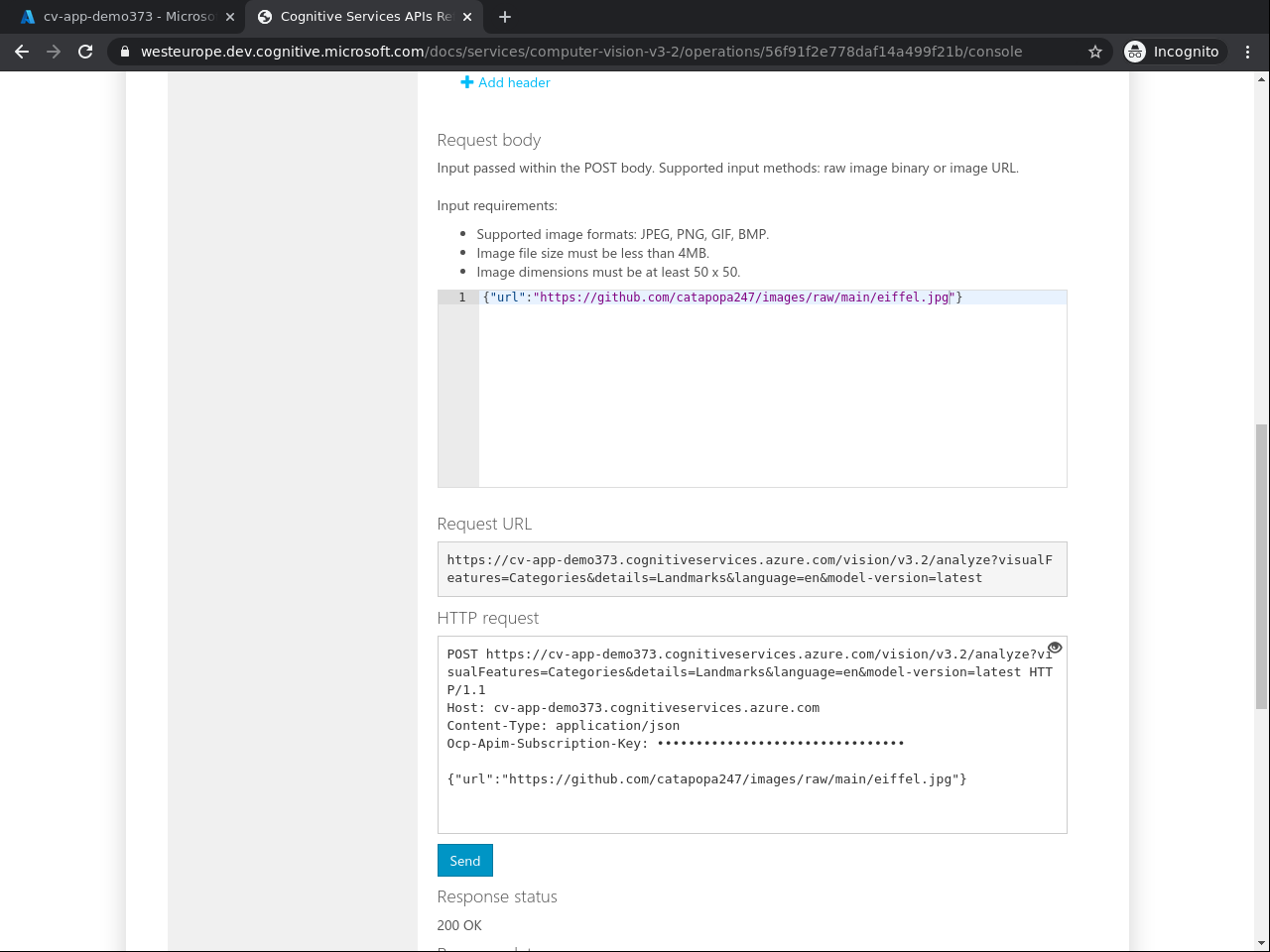Screen dimensions: 1270x952
Task: Click the JSON body line in HTTP request
Action: coord(707,779)
